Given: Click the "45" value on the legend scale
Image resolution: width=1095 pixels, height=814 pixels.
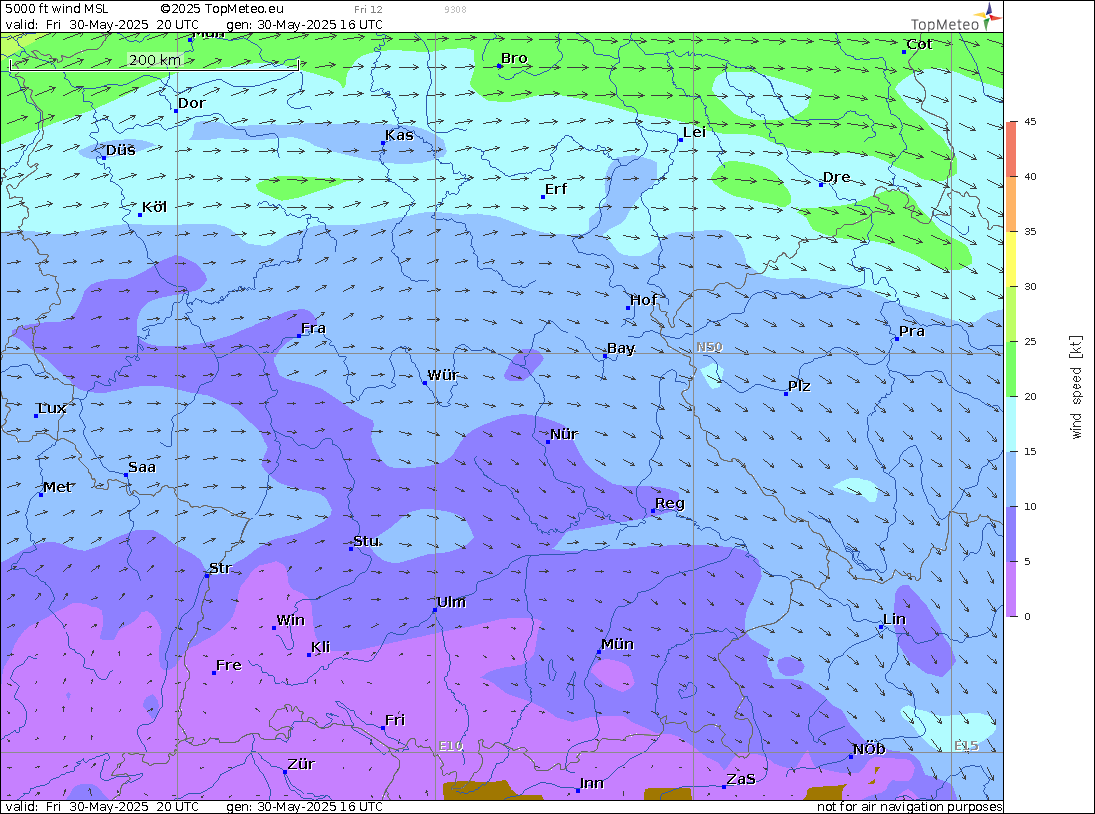Looking at the screenshot, I should pyautogui.click(x=1030, y=121).
